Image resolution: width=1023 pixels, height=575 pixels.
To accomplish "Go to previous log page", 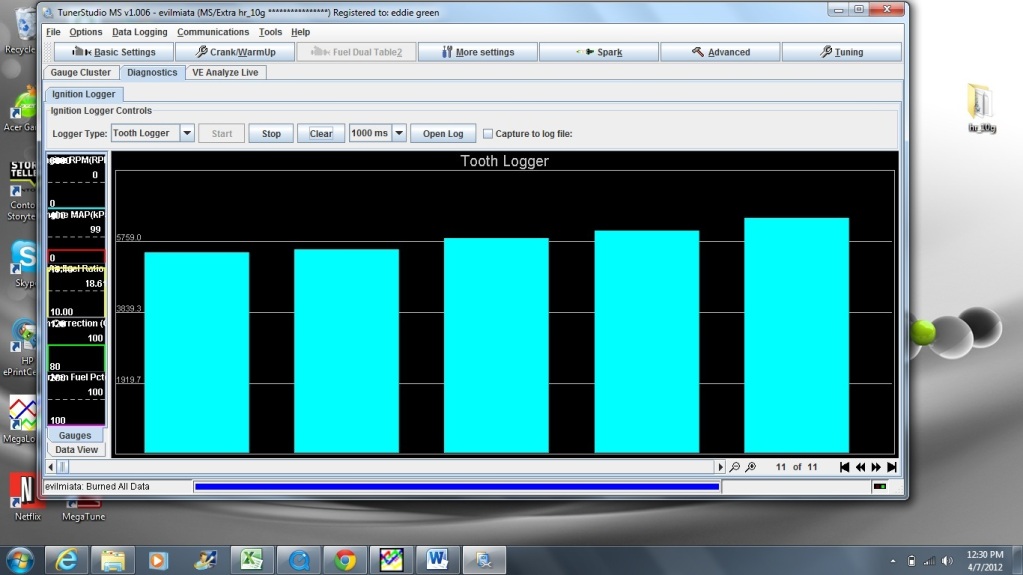I will [x=860, y=467].
